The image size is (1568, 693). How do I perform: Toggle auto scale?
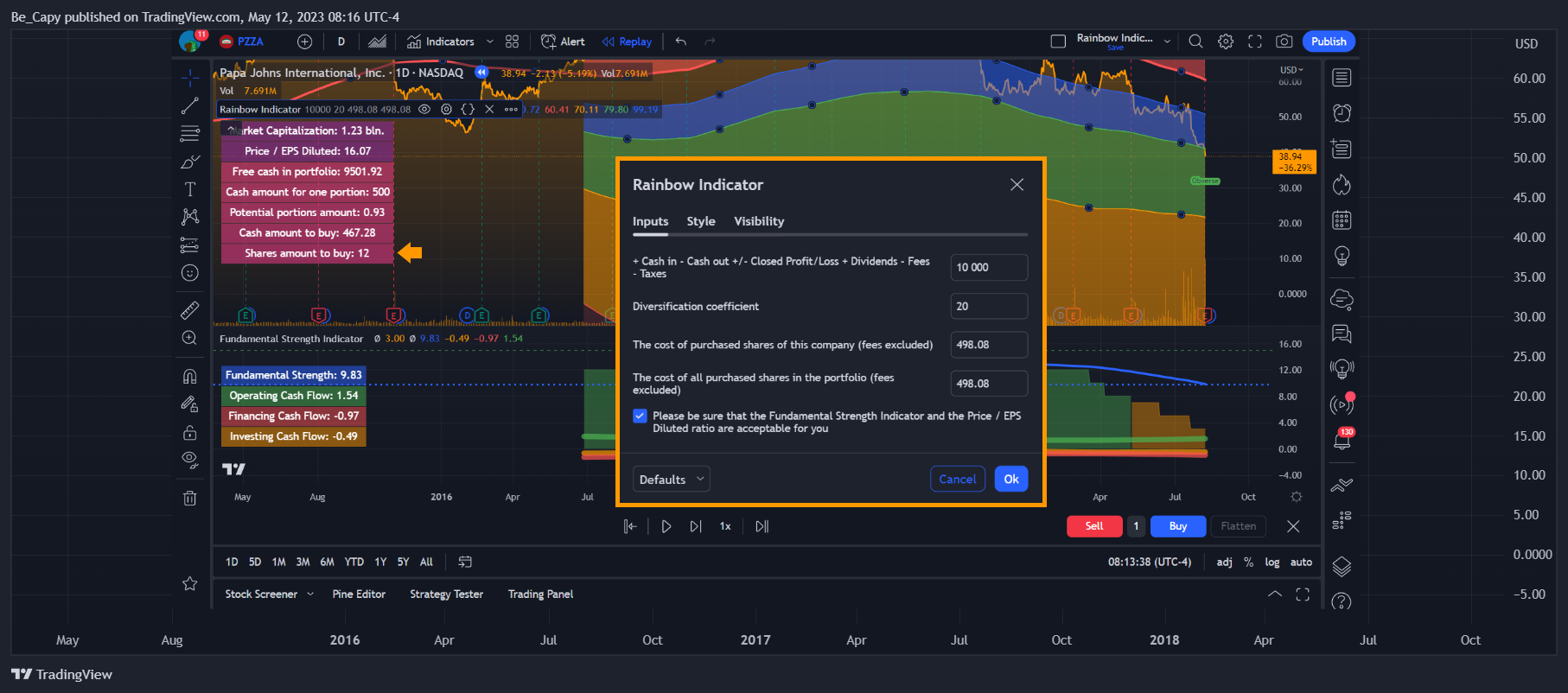1301,562
